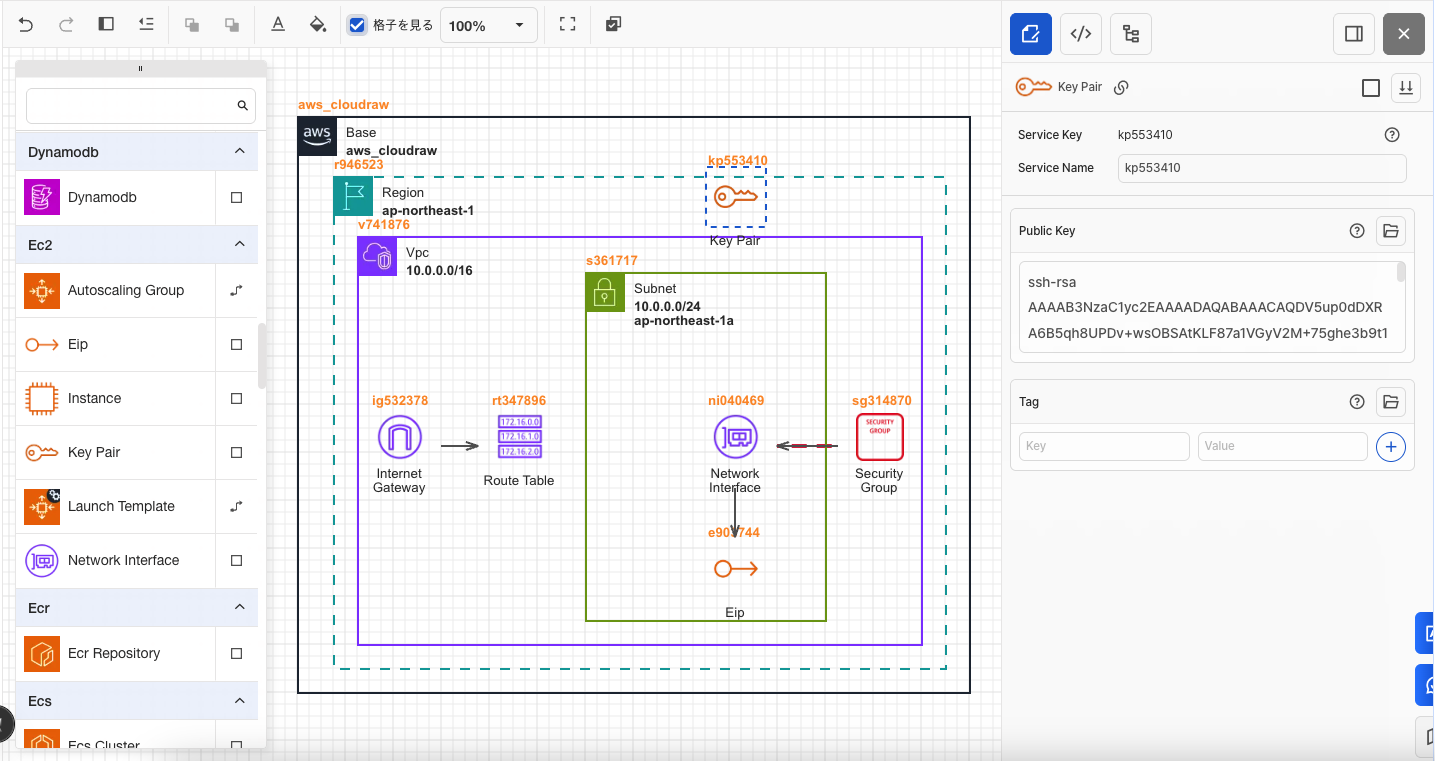Collapse the Ecs category
1435x761 pixels.
click(239, 700)
